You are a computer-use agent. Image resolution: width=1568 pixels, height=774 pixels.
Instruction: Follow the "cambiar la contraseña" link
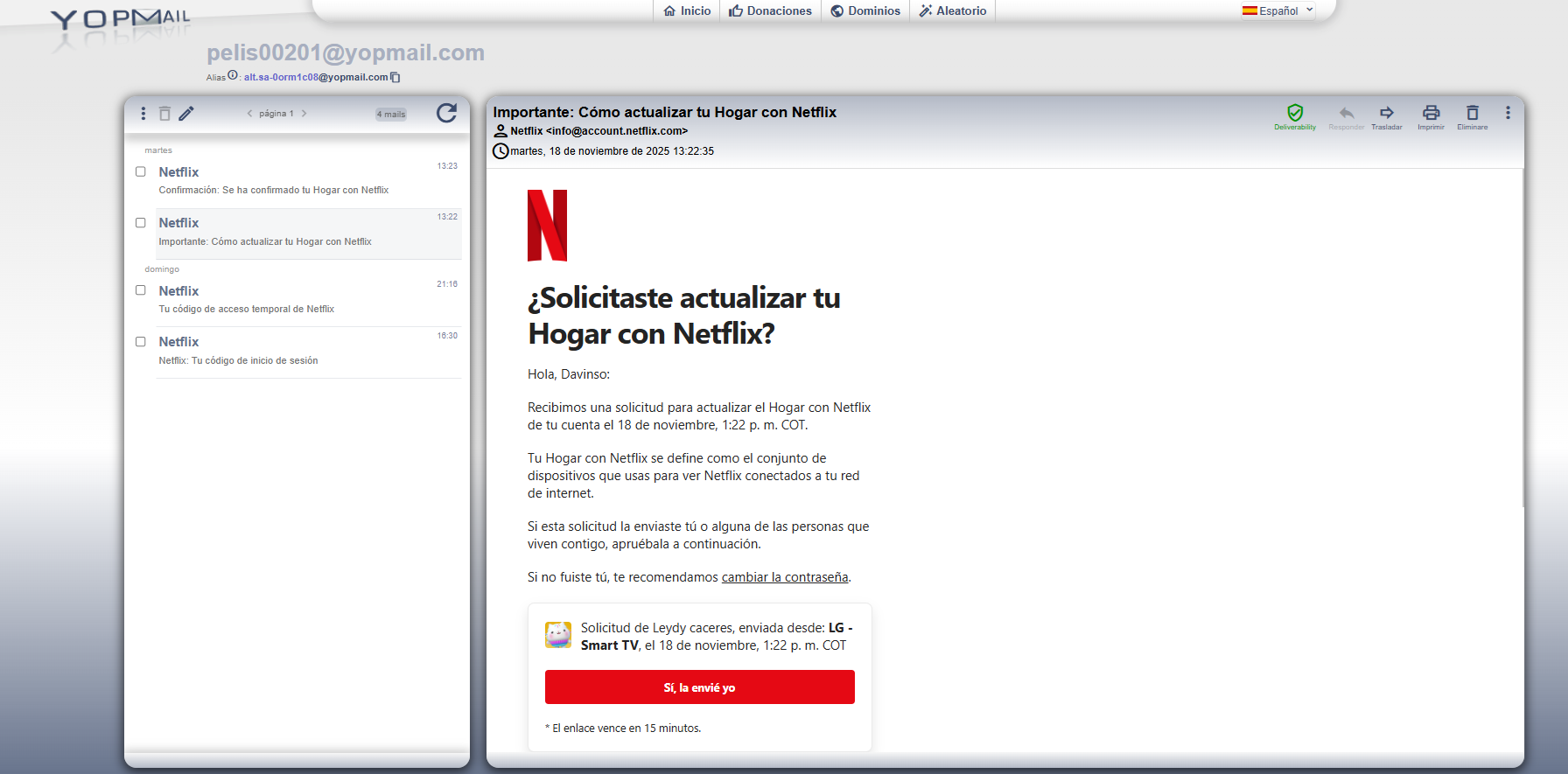coord(785,577)
